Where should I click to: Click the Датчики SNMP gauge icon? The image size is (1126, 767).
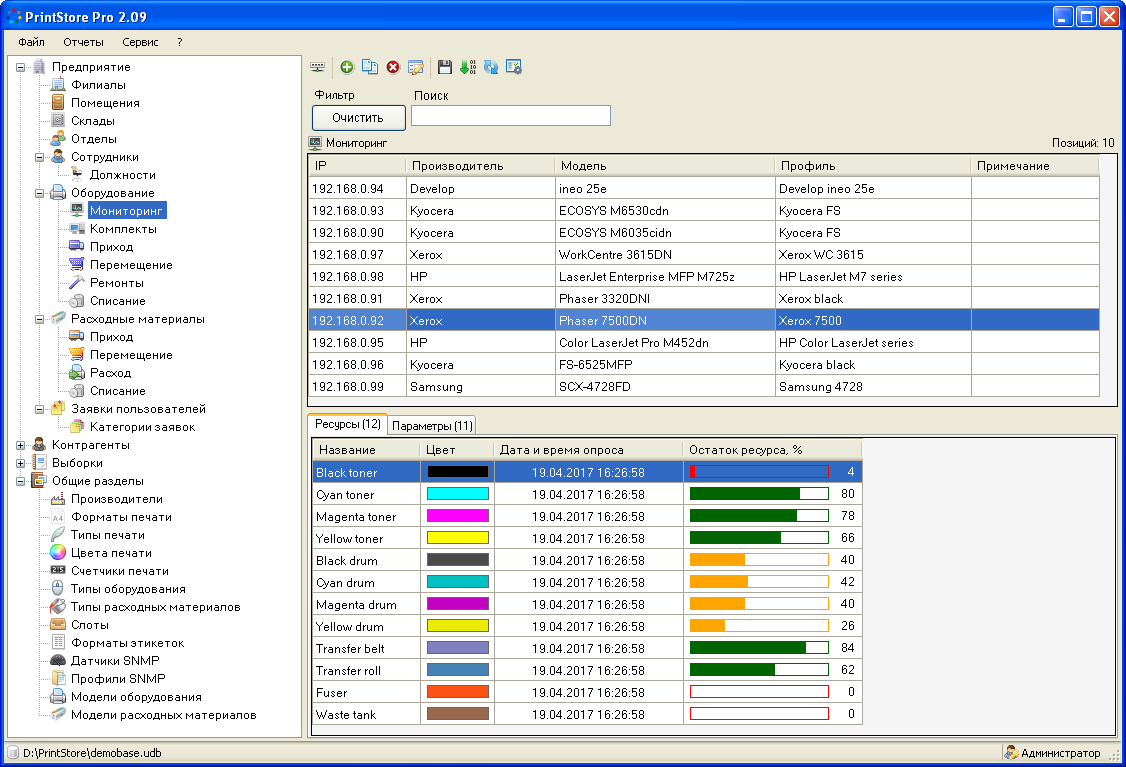coord(58,660)
